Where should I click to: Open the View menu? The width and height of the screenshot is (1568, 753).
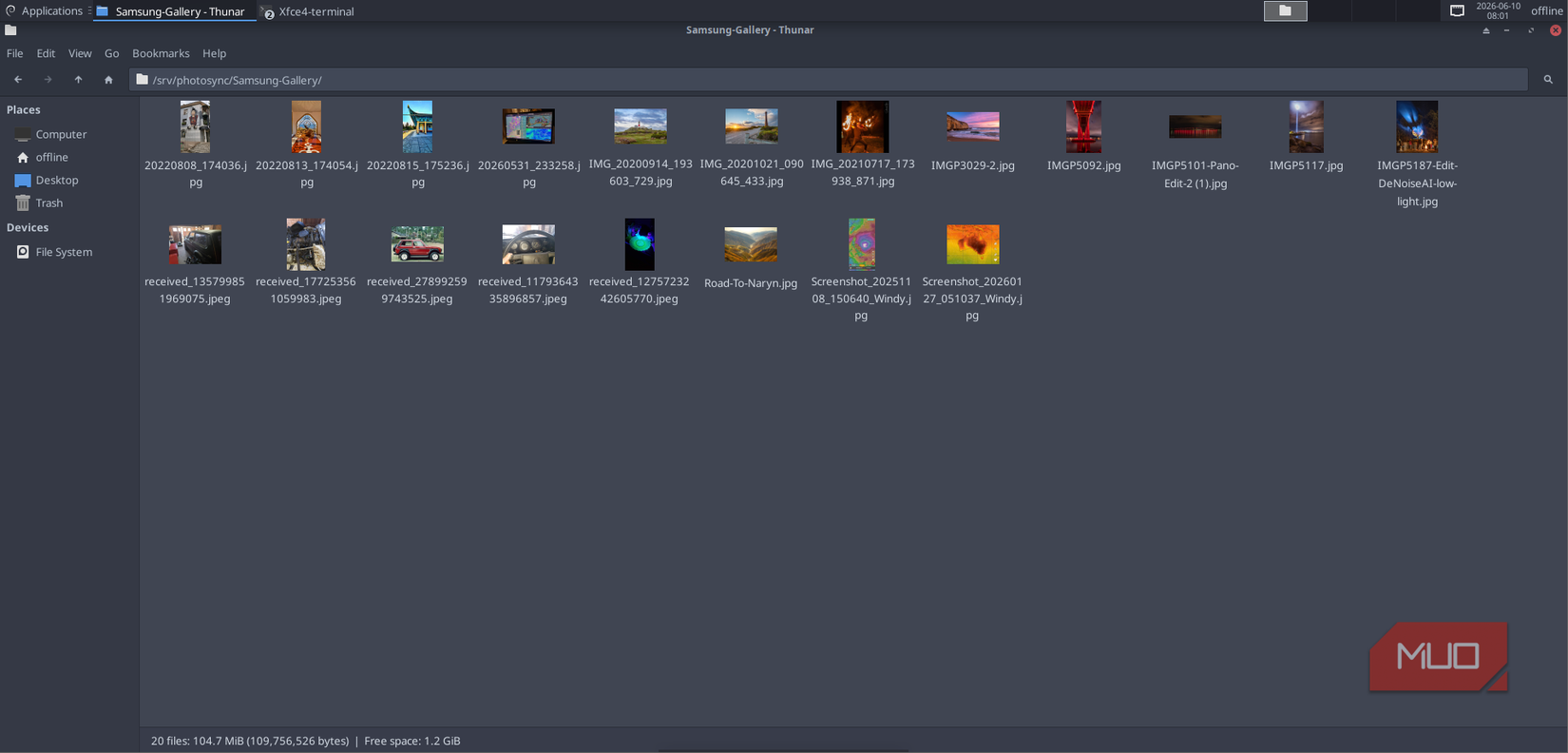(x=80, y=53)
